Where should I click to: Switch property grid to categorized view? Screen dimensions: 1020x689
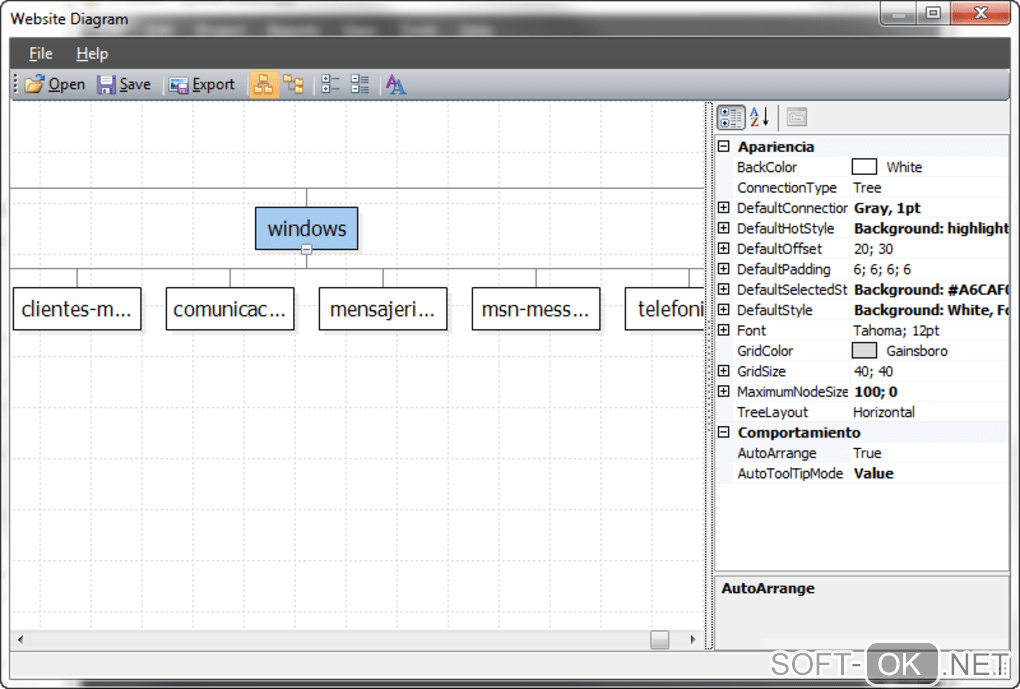[731, 118]
